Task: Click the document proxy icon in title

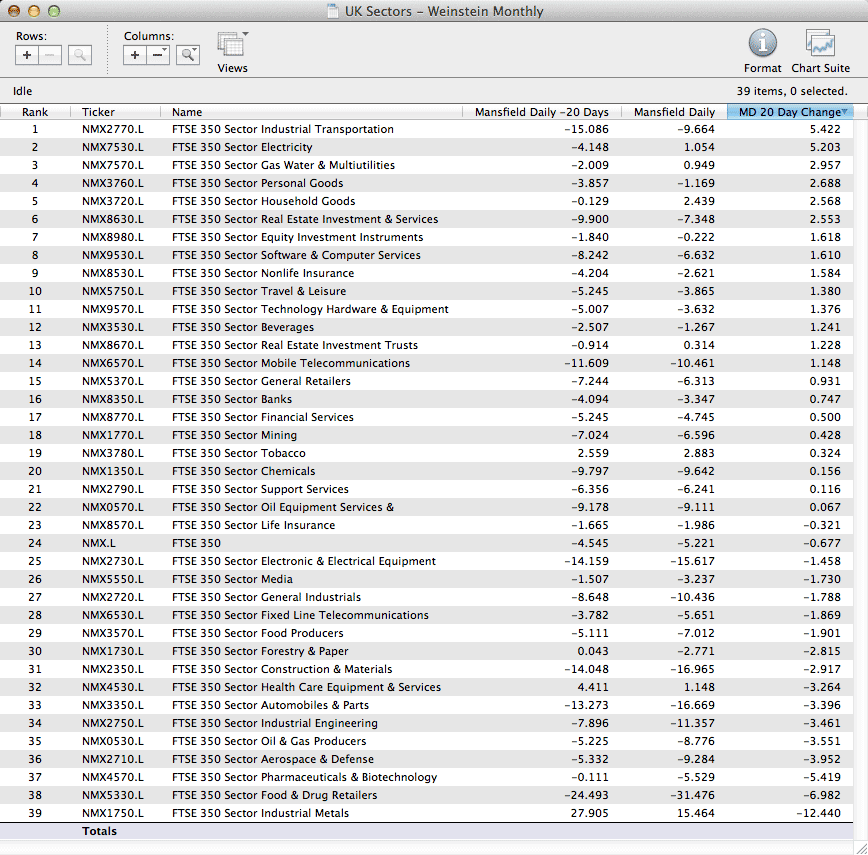Action: tap(333, 12)
